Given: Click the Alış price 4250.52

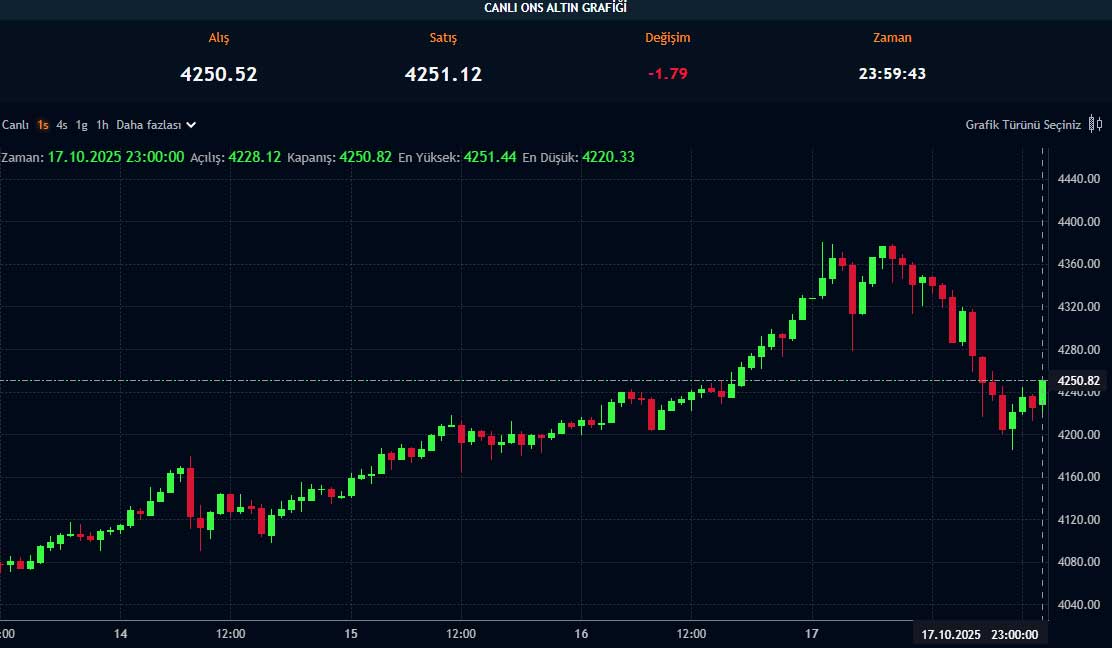Looking at the screenshot, I should tap(219, 74).
